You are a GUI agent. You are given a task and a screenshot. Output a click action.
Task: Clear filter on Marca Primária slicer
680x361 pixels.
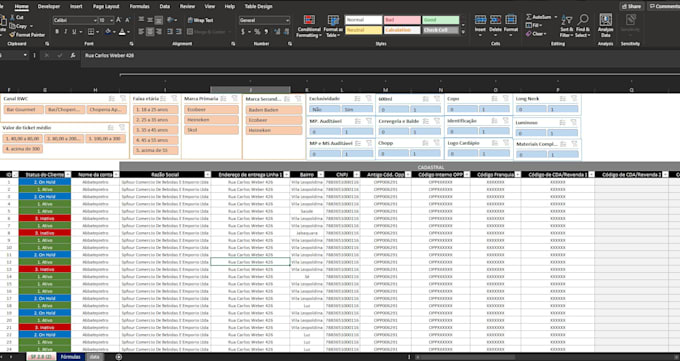pyautogui.click(x=235, y=99)
